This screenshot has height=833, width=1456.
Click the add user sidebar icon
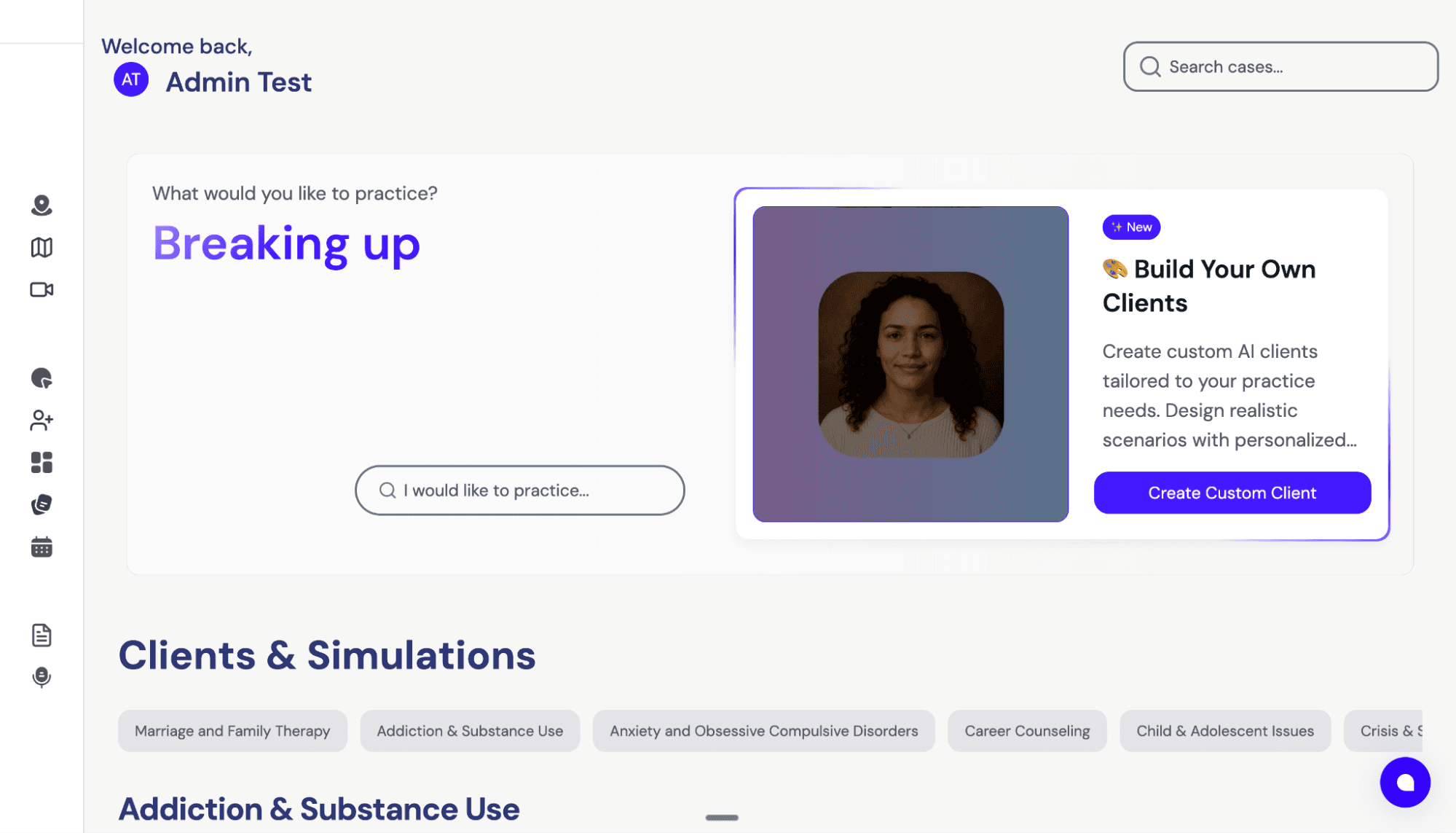tap(42, 421)
